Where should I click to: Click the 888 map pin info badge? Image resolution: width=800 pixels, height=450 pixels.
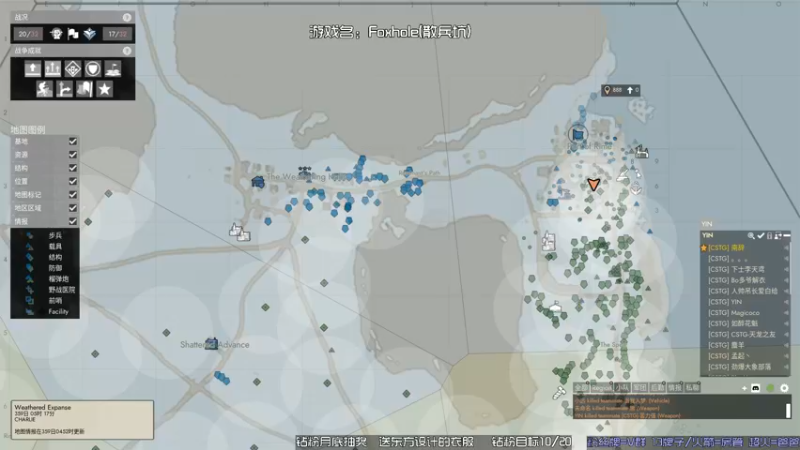click(x=620, y=90)
